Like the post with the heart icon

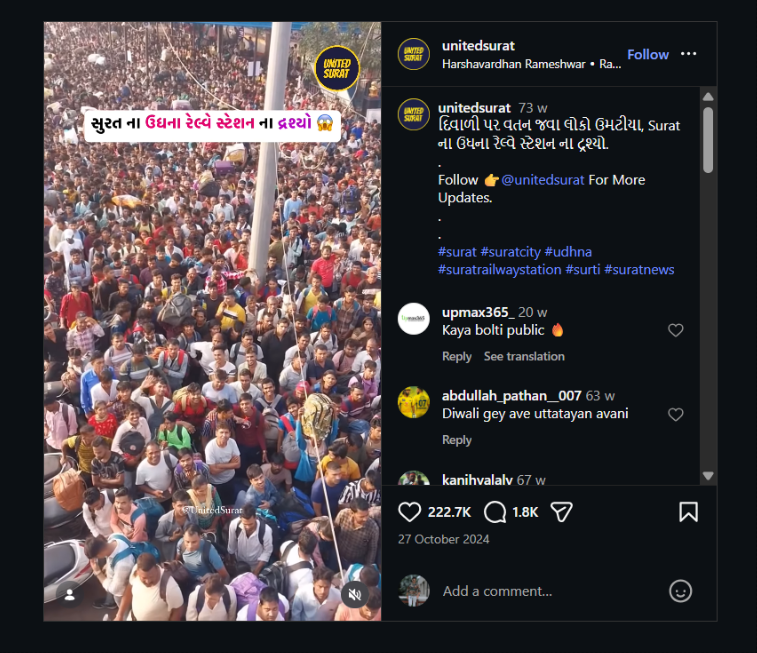410,512
